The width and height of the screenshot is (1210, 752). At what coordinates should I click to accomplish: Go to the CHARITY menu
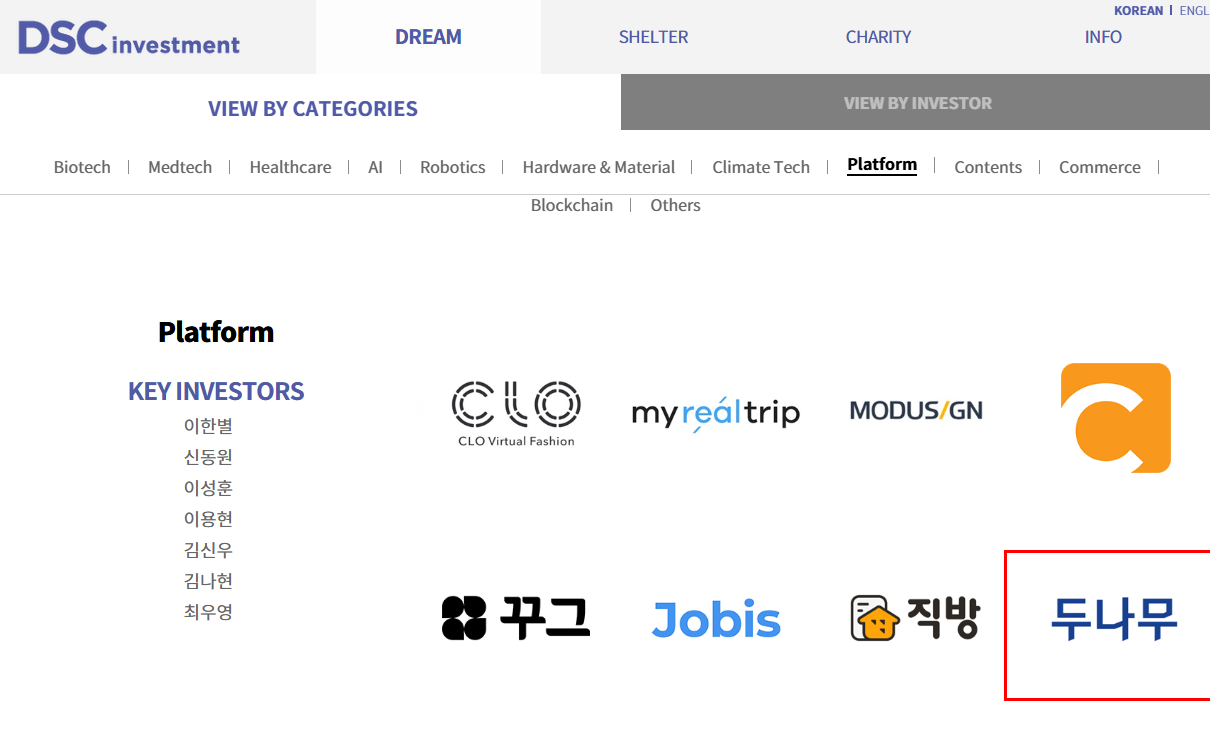click(878, 37)
